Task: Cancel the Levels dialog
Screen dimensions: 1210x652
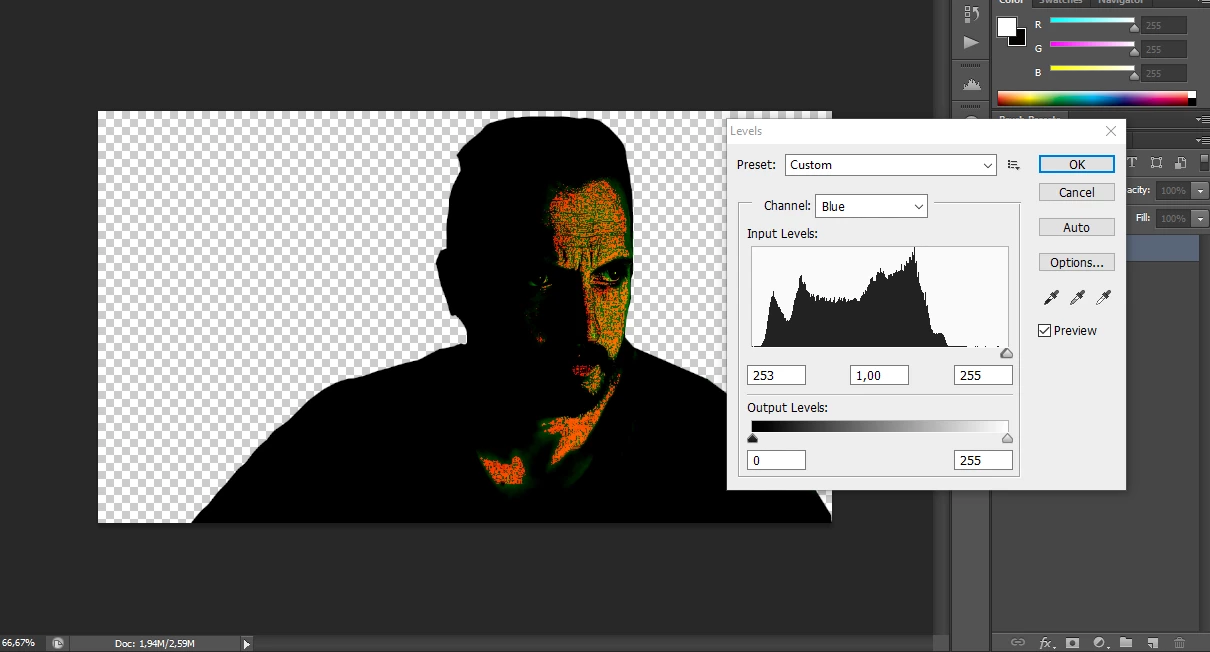Action: (1077, 192)
